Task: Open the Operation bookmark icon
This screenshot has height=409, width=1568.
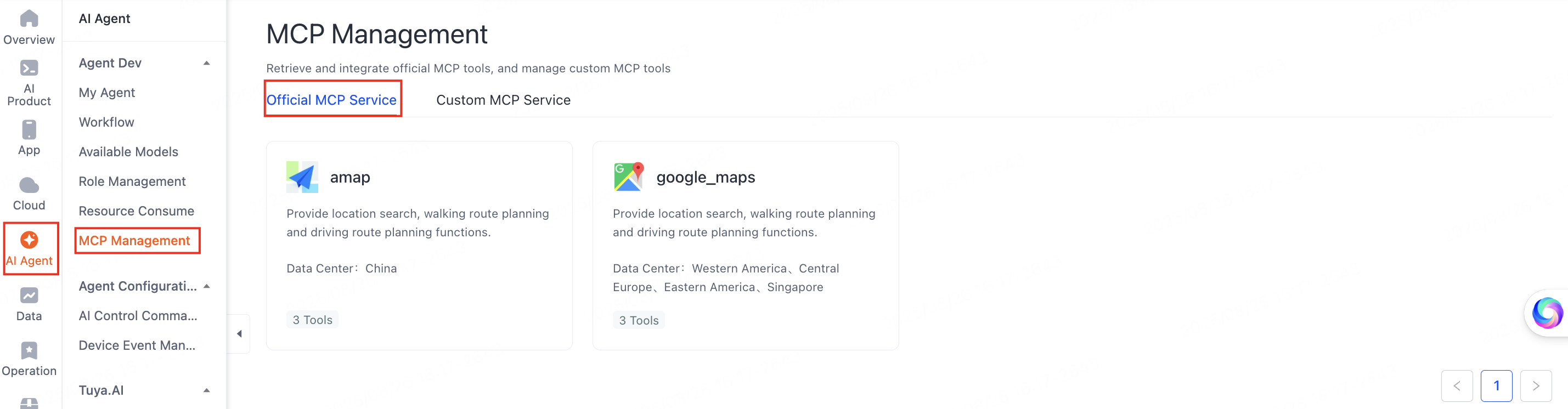Action: pos(29,350)
